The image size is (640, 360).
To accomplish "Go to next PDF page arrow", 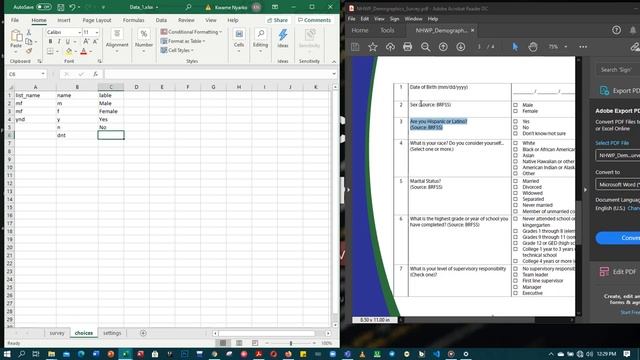I will (460, 47).
